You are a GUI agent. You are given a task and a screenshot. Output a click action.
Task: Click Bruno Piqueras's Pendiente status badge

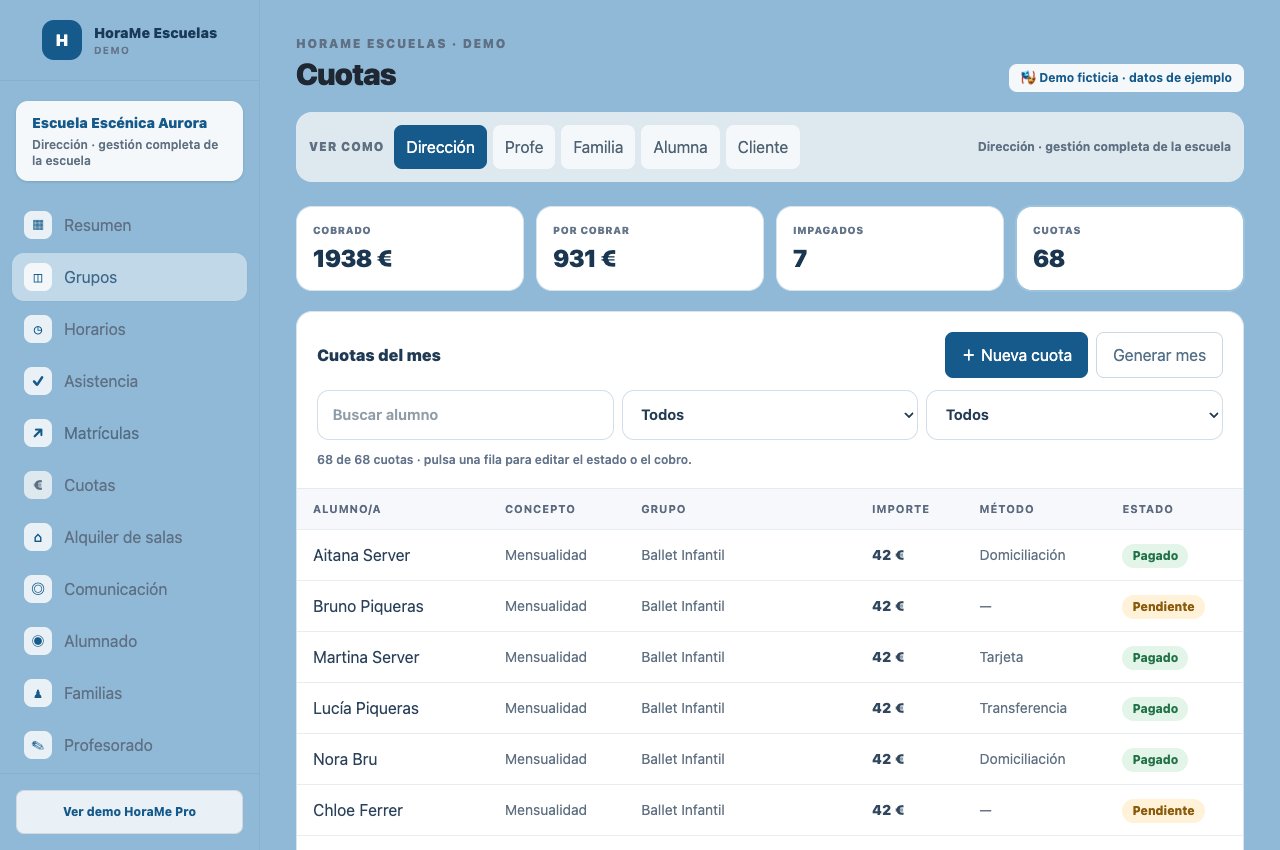[1163, 606]
